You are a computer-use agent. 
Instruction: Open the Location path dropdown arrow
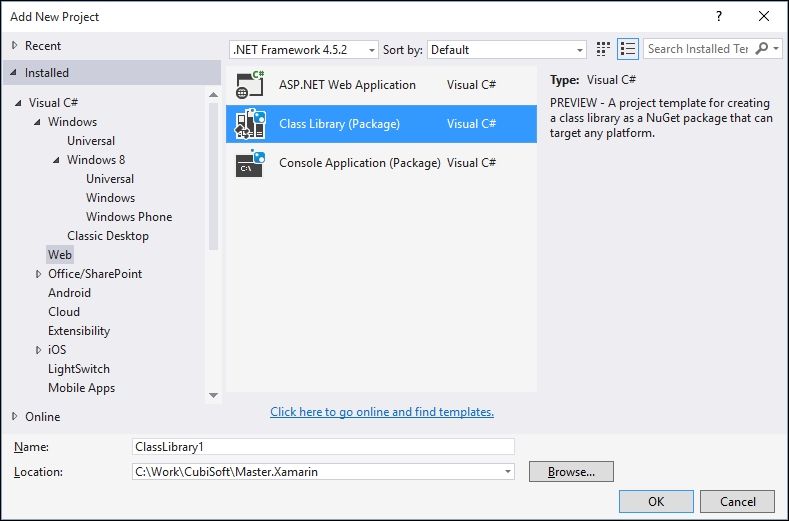tap(508, 472)
